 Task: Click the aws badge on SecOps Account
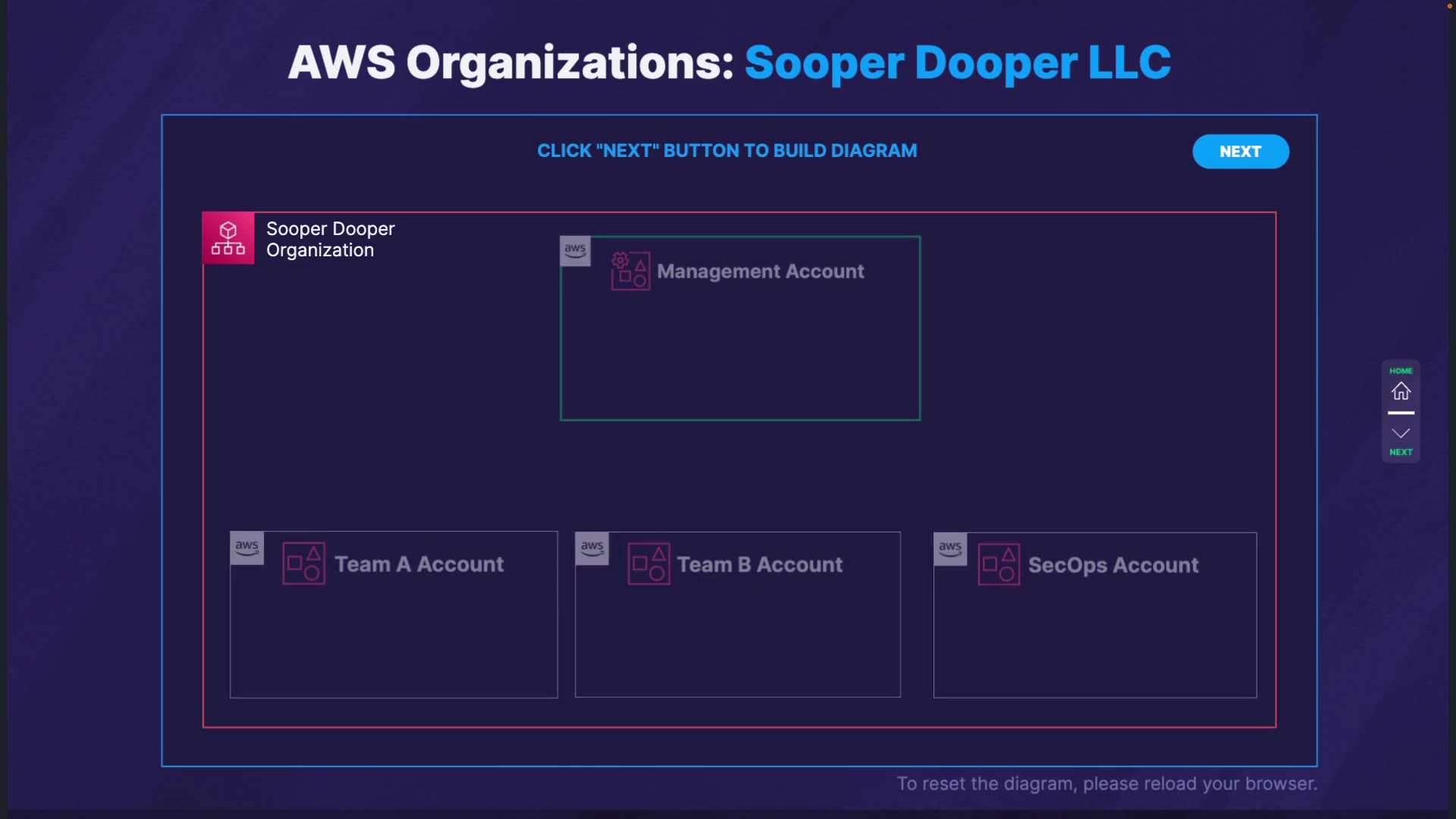950,548
